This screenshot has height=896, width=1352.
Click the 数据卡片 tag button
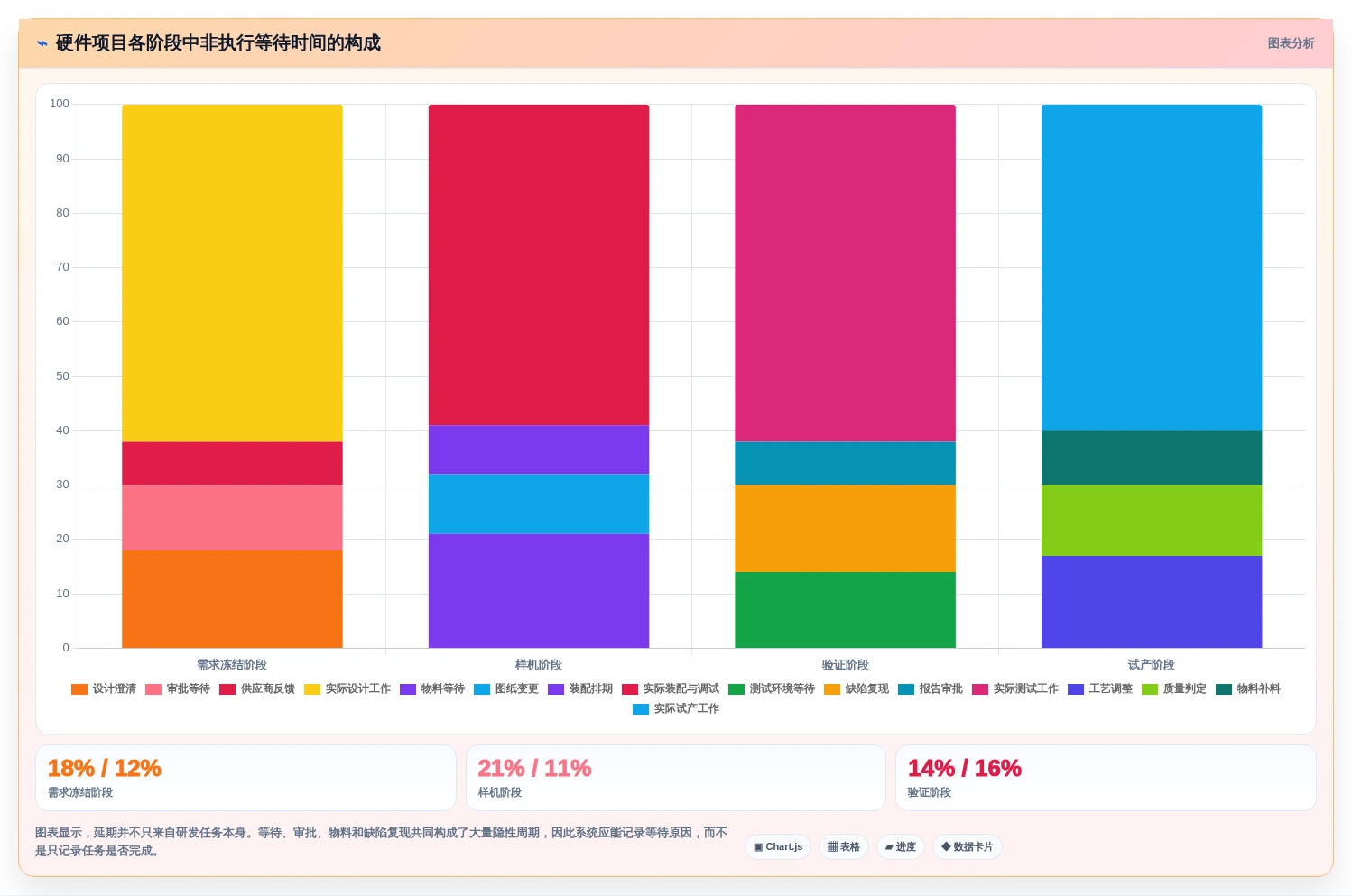[968, 847]
